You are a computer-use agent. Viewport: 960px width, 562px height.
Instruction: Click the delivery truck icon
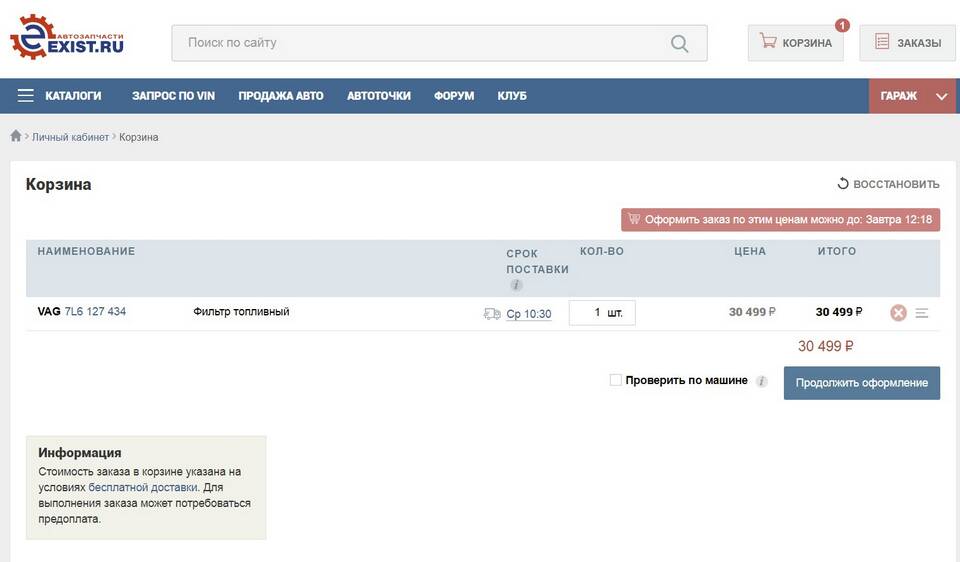(491, 313)
